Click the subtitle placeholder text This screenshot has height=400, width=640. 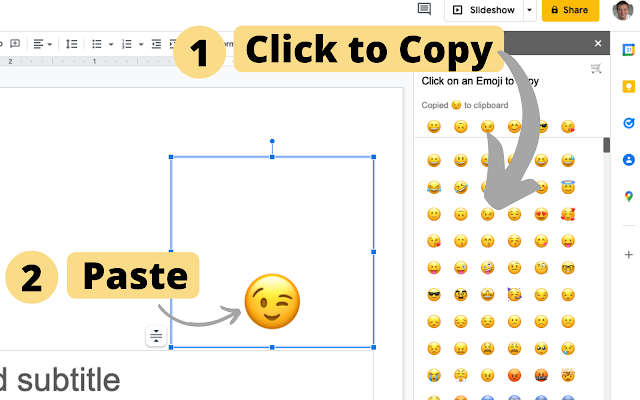60,380
